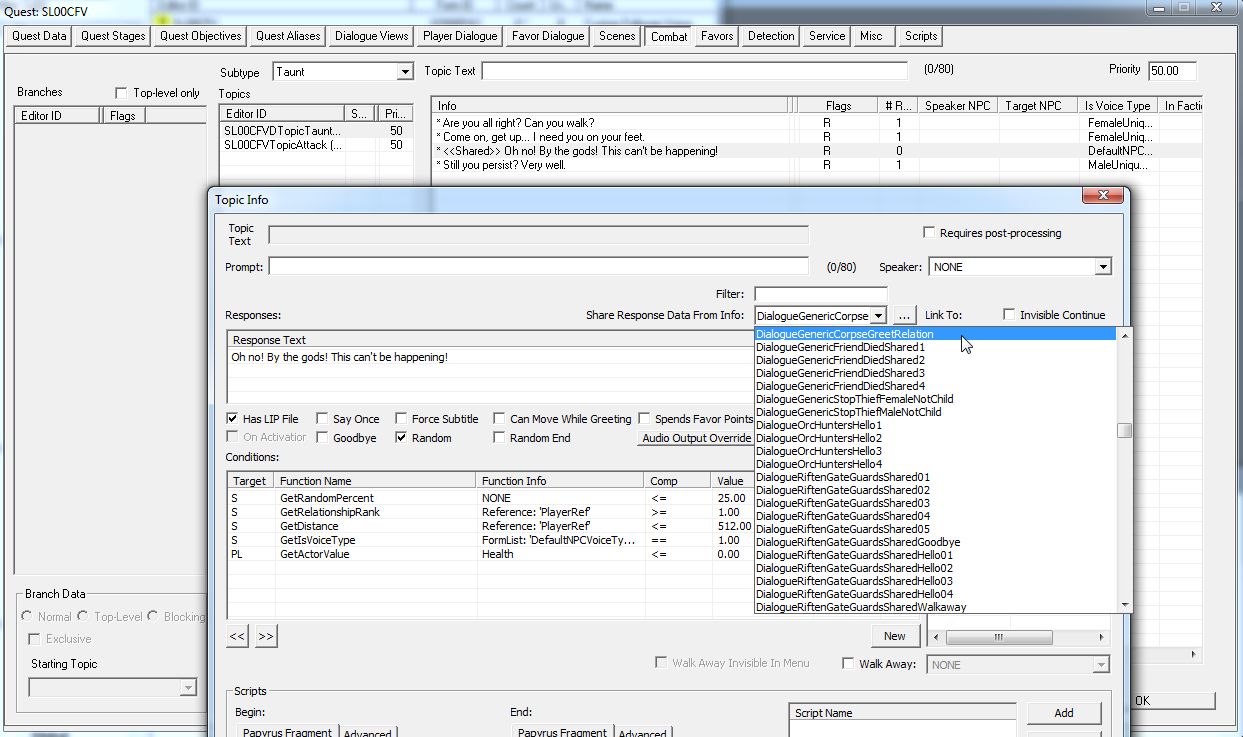
Task: Uncheck Has LIP File checkbox
Action: tap(233, 419)
